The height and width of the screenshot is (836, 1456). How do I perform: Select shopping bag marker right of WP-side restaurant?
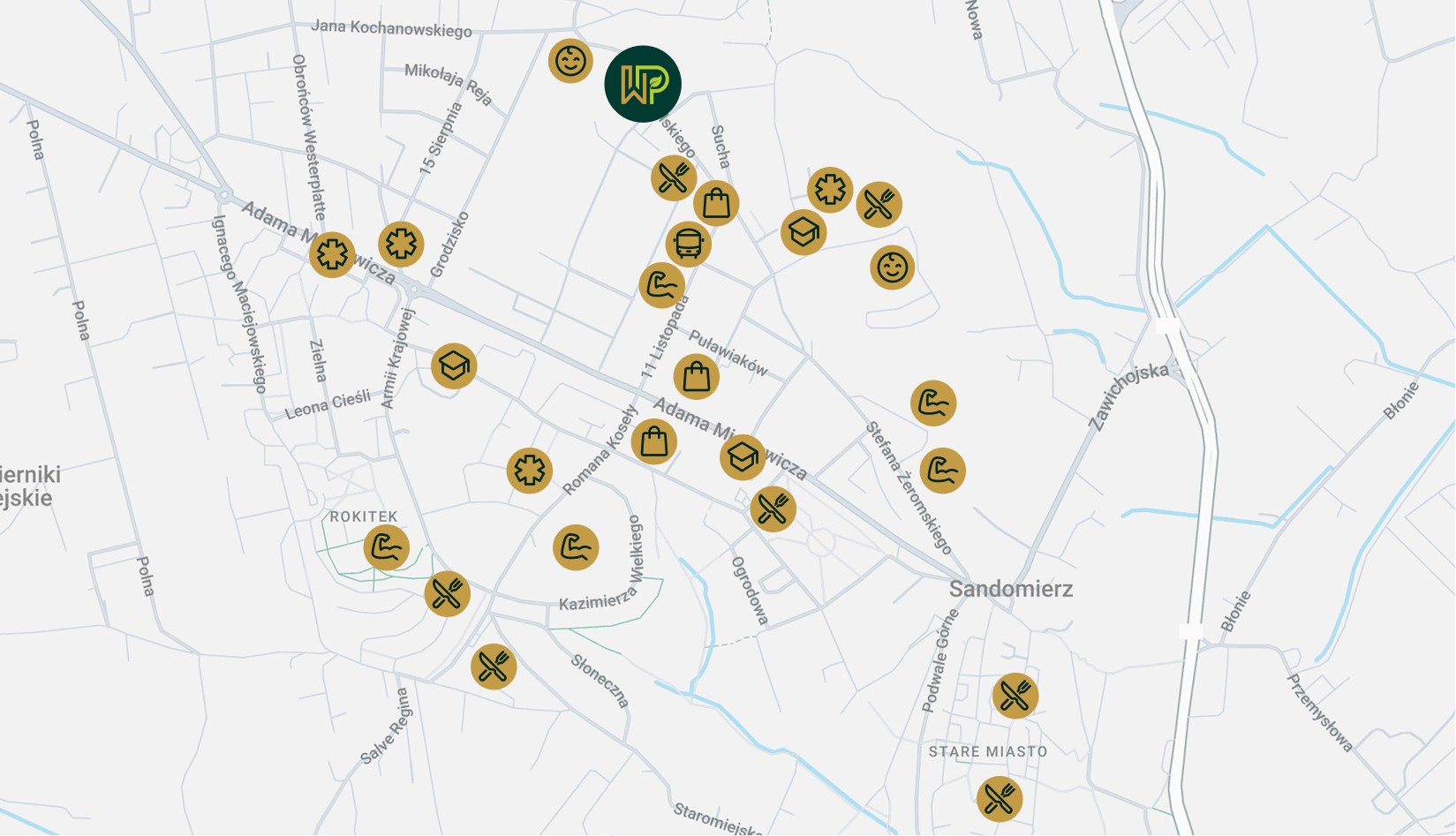click(x=716, y=203)
